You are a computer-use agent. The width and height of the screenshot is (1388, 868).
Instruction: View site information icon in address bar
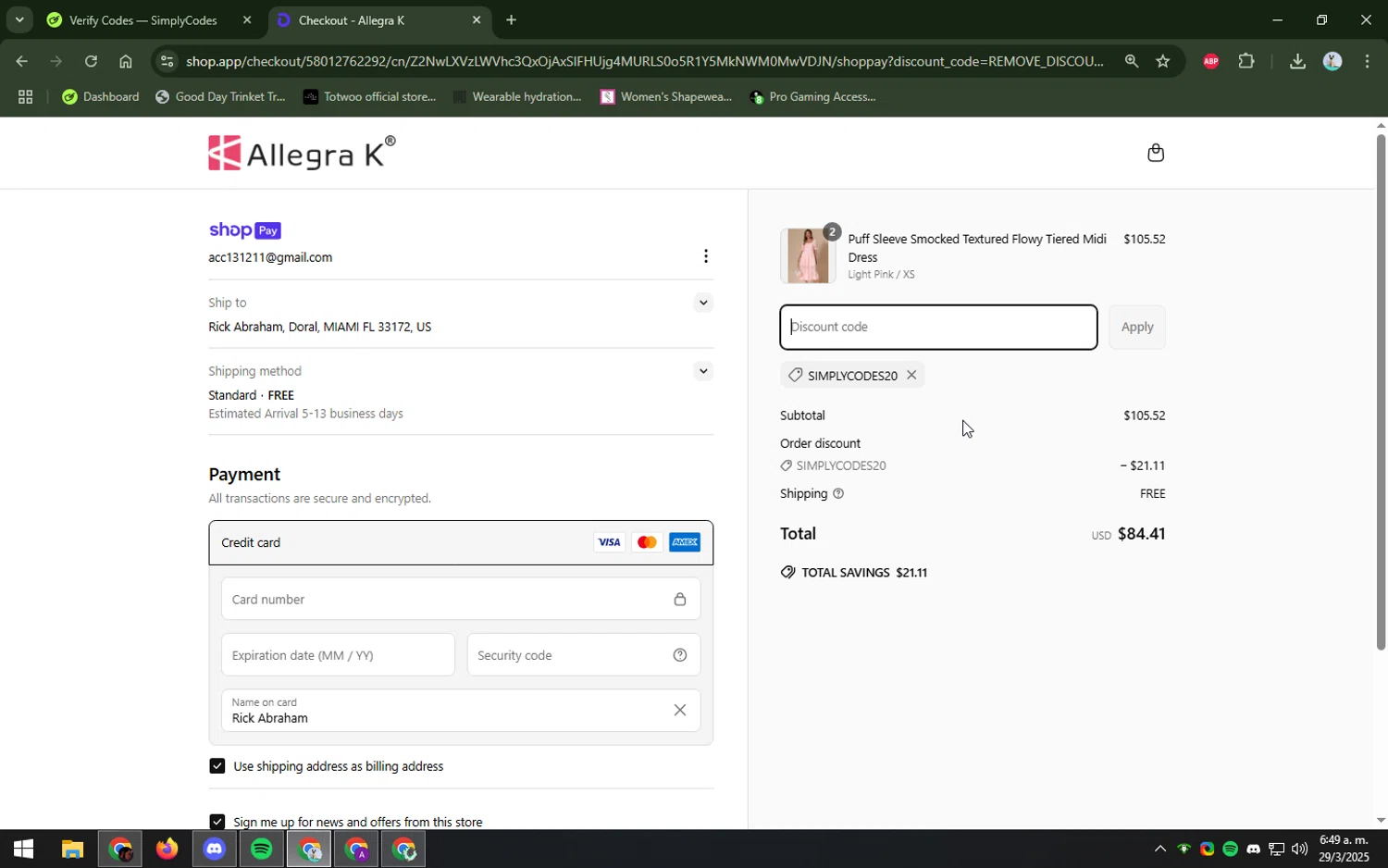pos(167,62)
